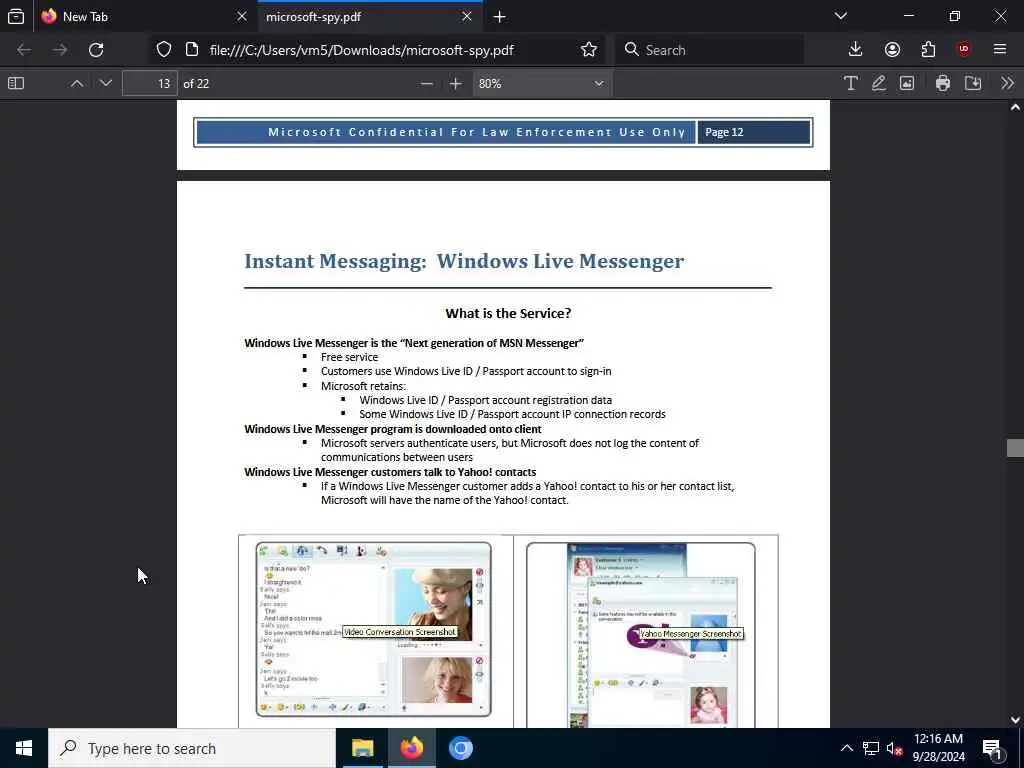Click the page number field showing 13
1024x768 pixels.
click(x=150, y=84)
